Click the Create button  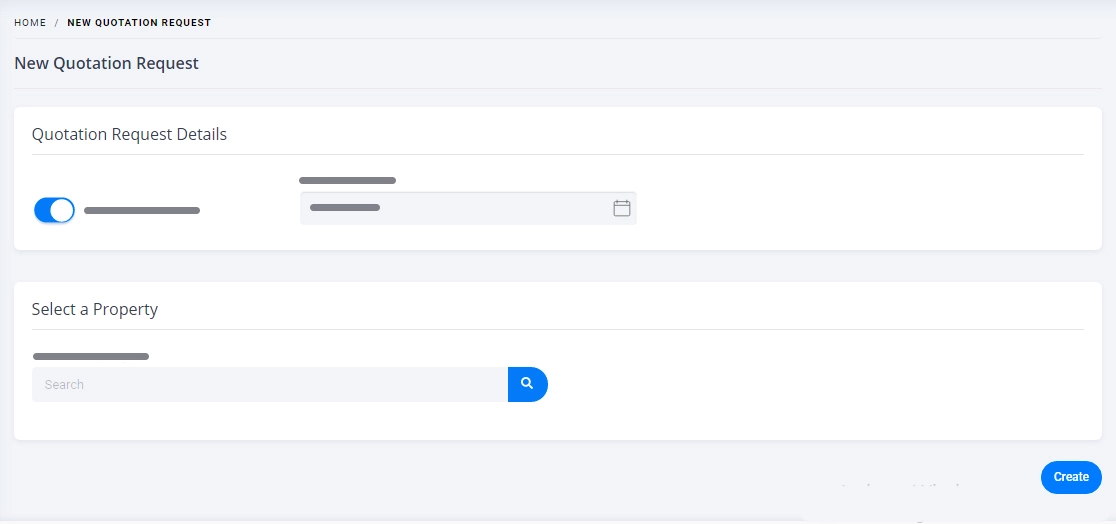[x=1071, y=477]
